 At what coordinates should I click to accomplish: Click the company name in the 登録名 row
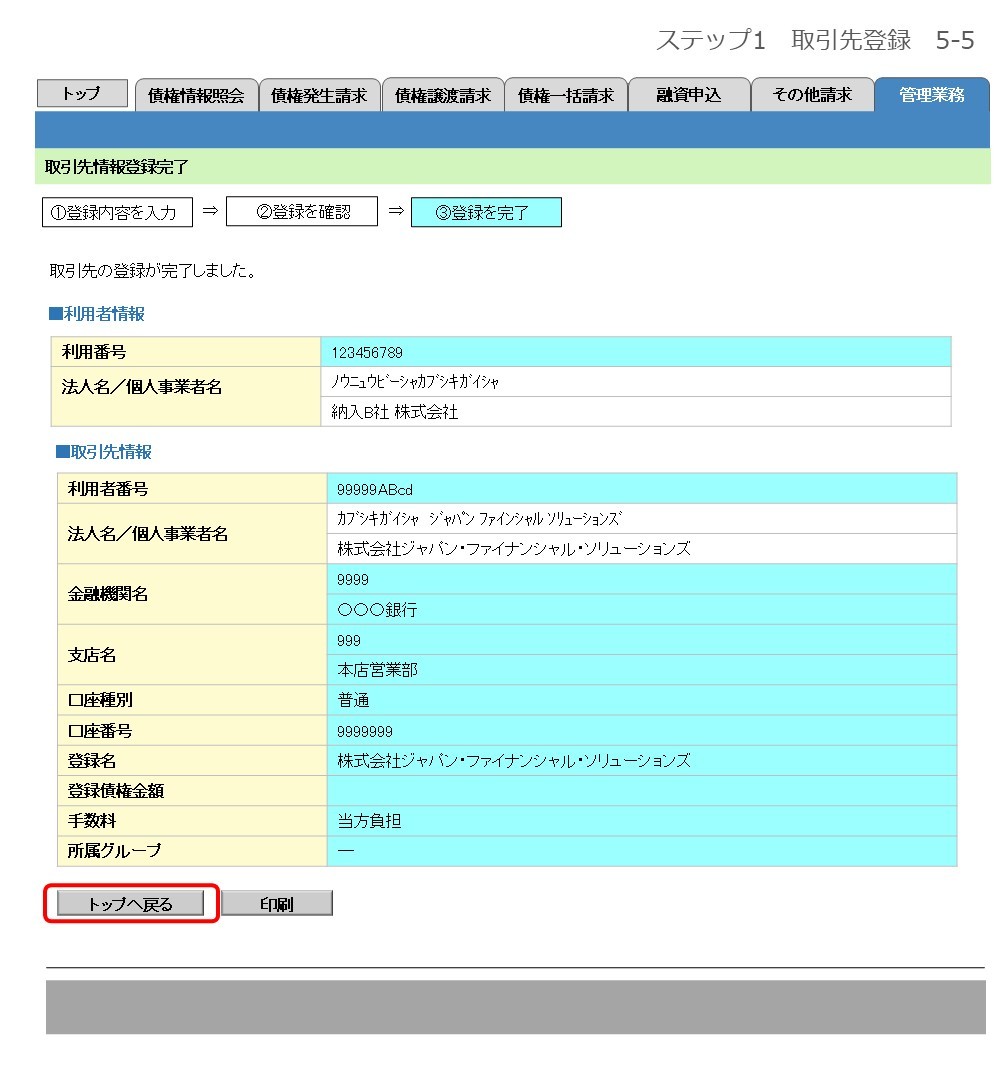[514, 761]
